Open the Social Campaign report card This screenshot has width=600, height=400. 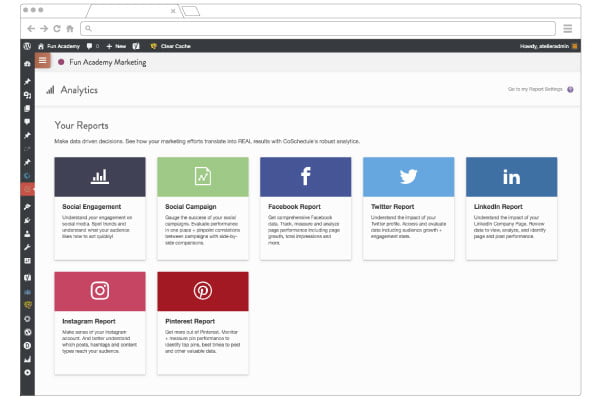point(203,209)
